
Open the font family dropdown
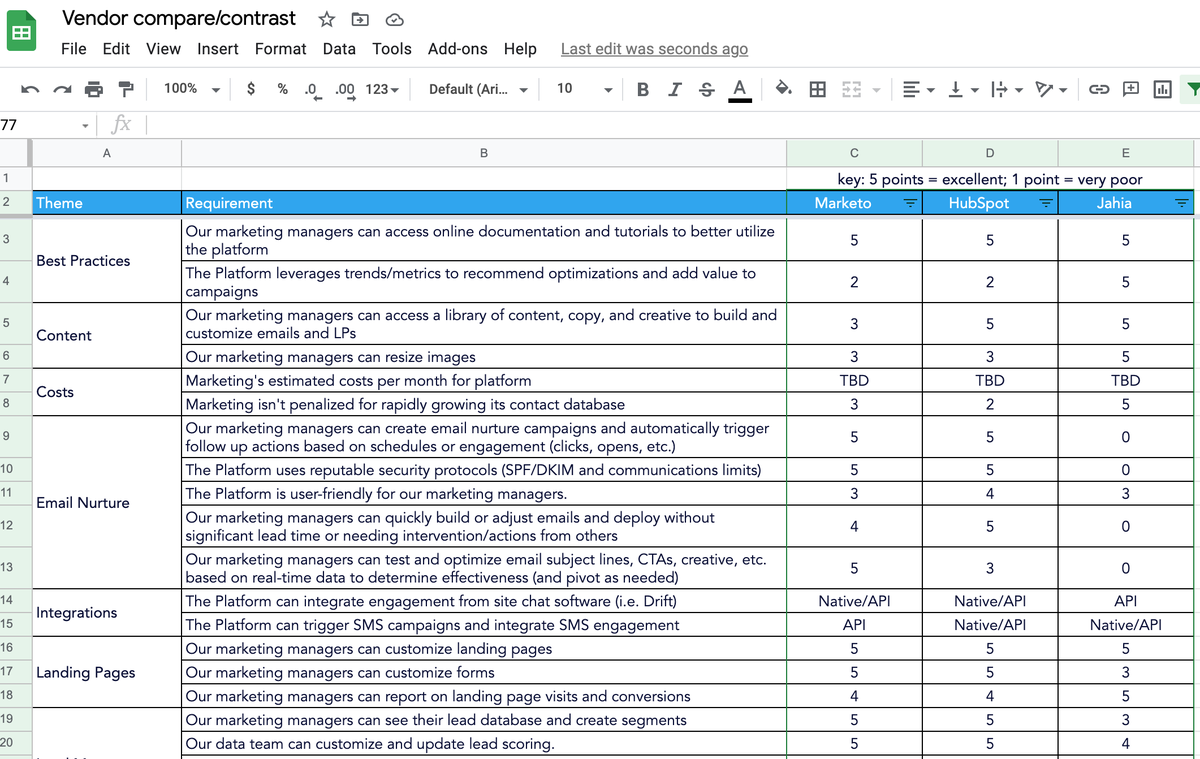[478, 89]
